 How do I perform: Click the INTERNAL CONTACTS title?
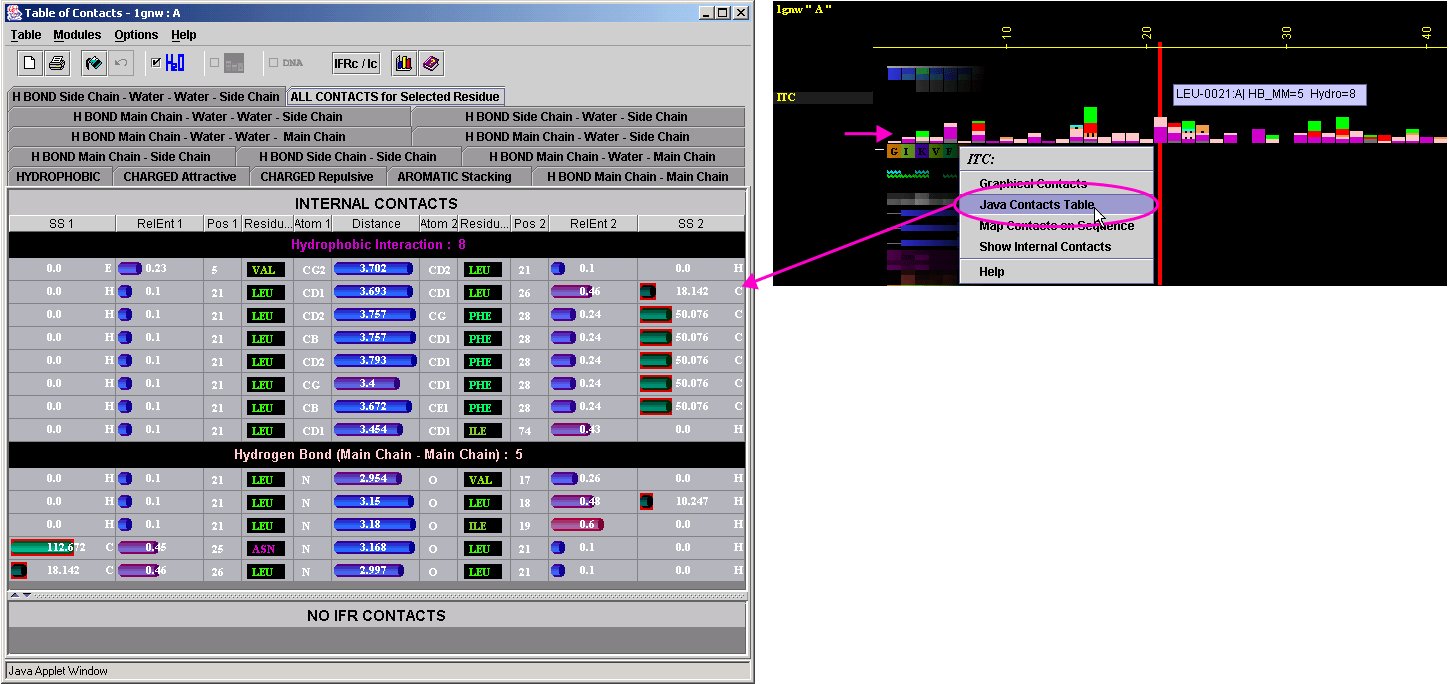[x=376, y=203]
